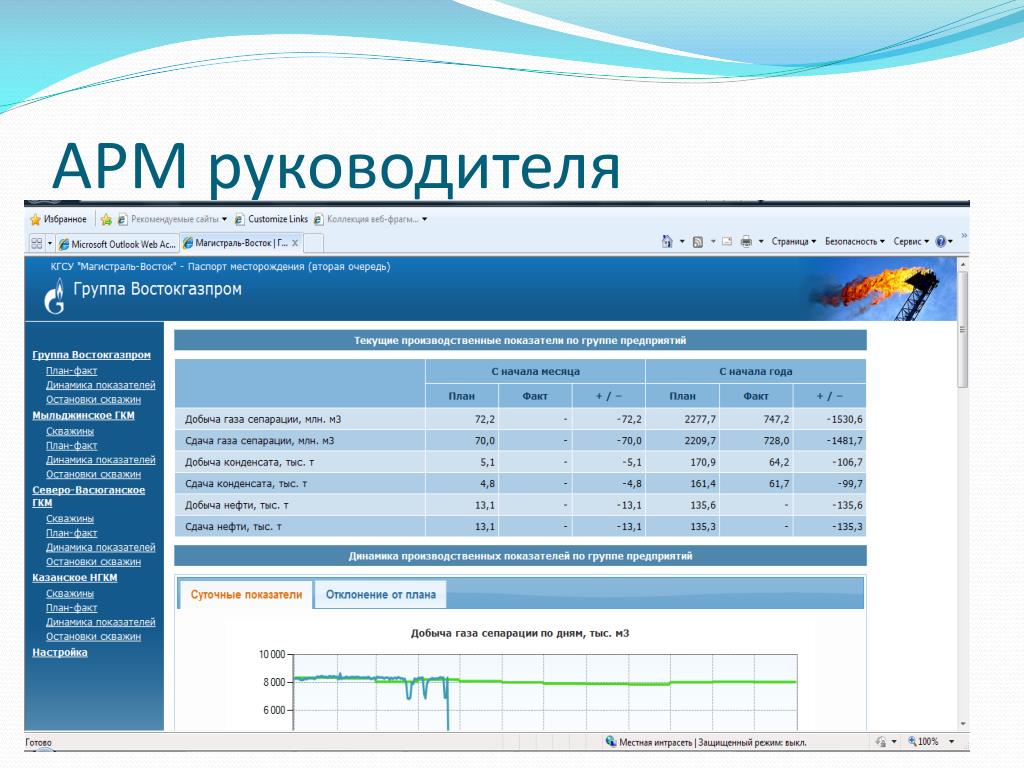Click the Home page house icon
This screenshot has width=1024, height=768.
tap(667, 242)
